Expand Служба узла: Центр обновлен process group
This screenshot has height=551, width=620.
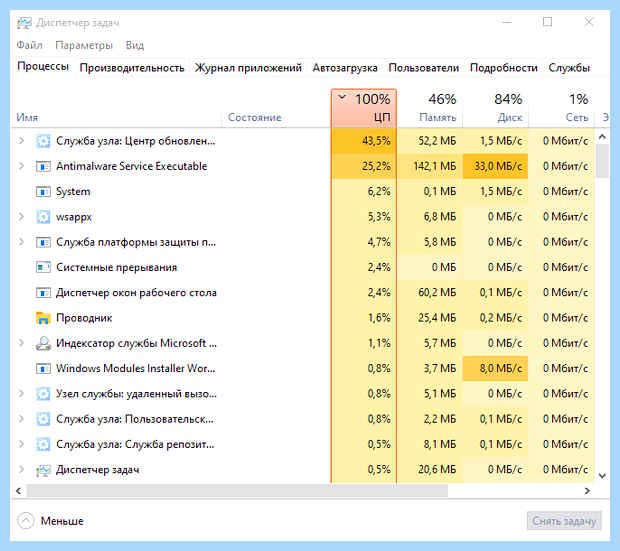21,140
